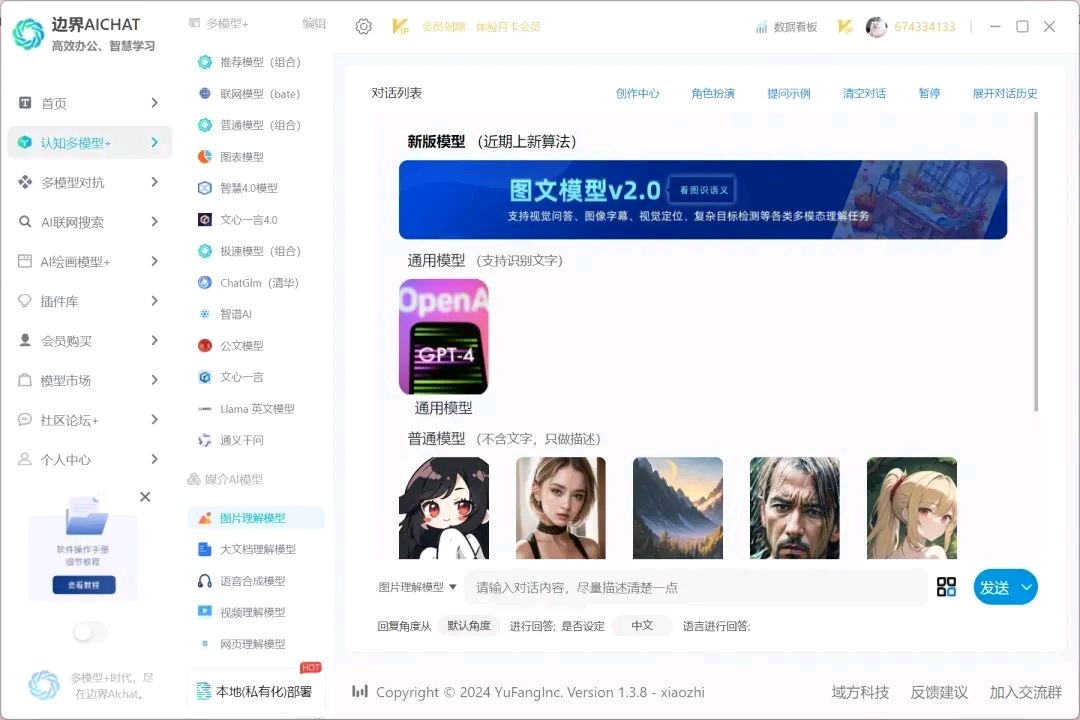The image size is (1080, 720).
Task: Select 角色扮演 in top menu
Action: (713, 93)
